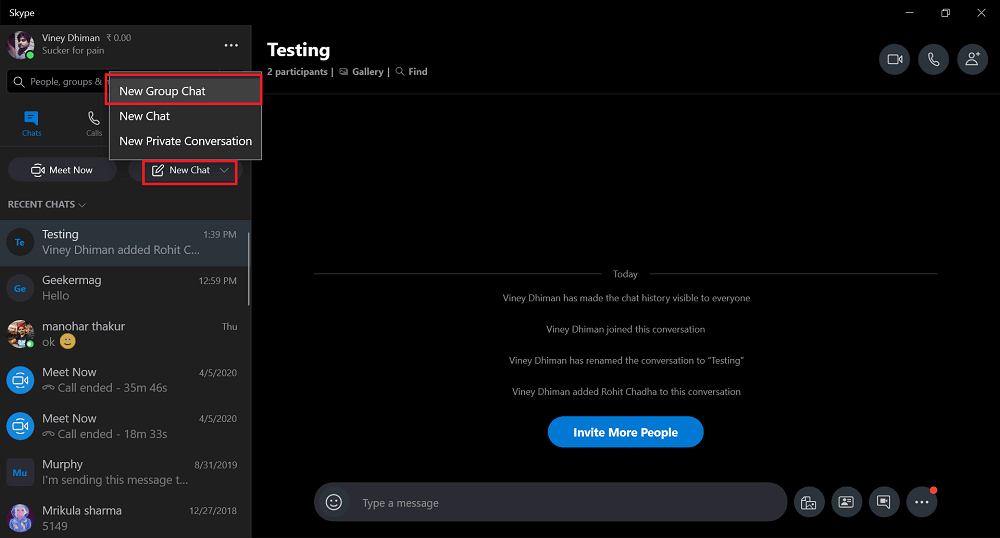Click the chat list scrollbar
Viewport: 1000px width, 538px height.
click(248, 269)
